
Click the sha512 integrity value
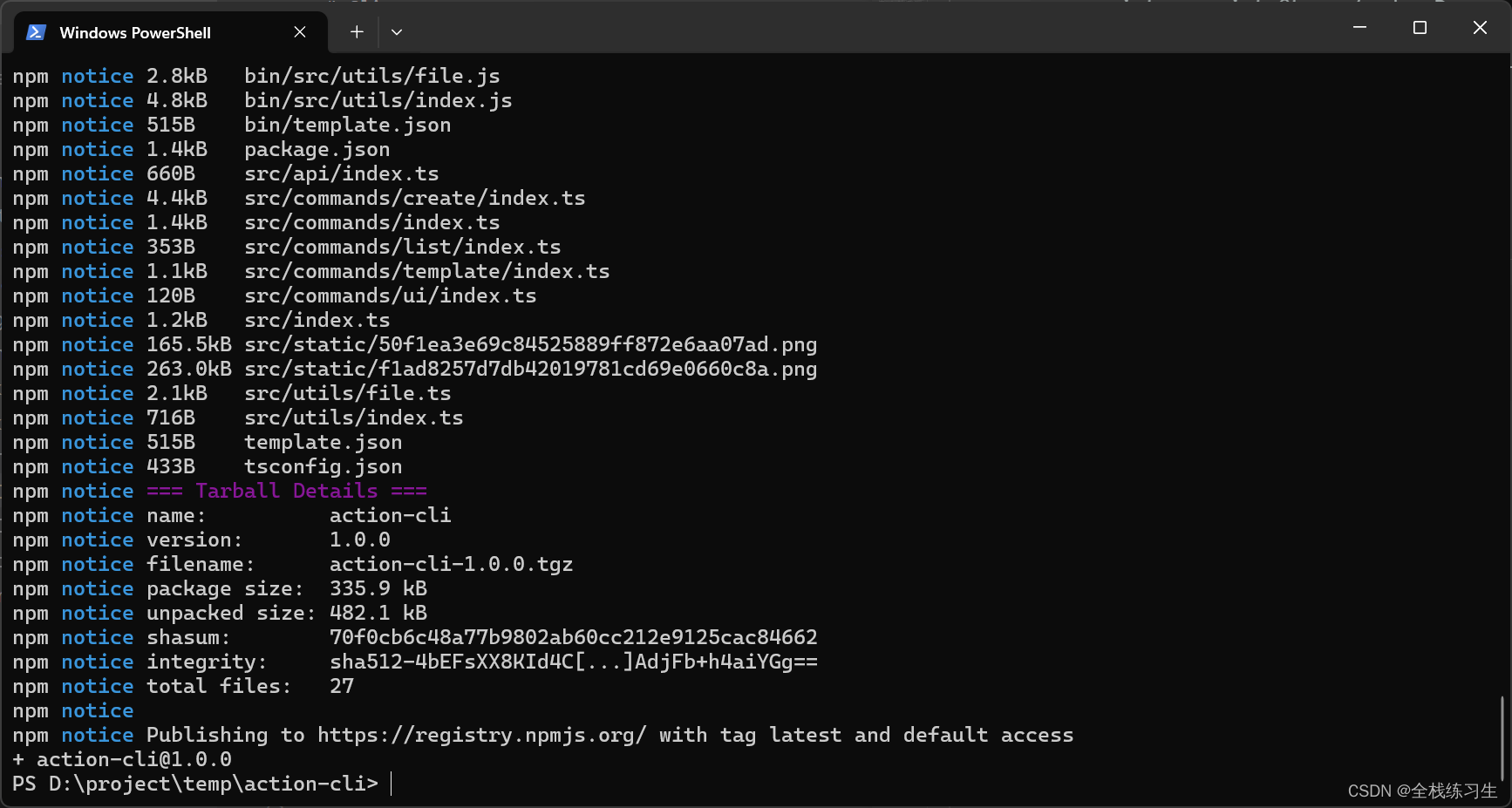point(573,662)
